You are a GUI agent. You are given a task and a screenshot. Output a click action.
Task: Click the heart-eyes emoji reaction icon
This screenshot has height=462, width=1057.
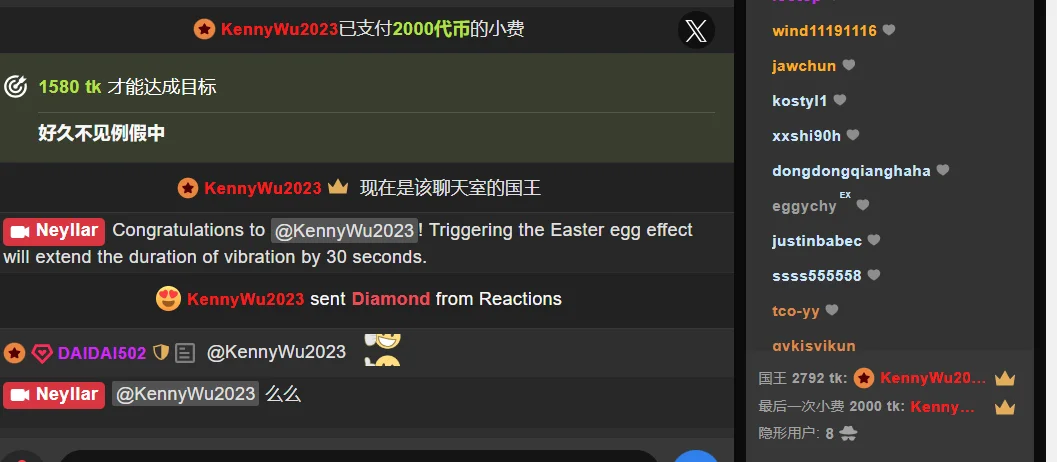[168, 298]
